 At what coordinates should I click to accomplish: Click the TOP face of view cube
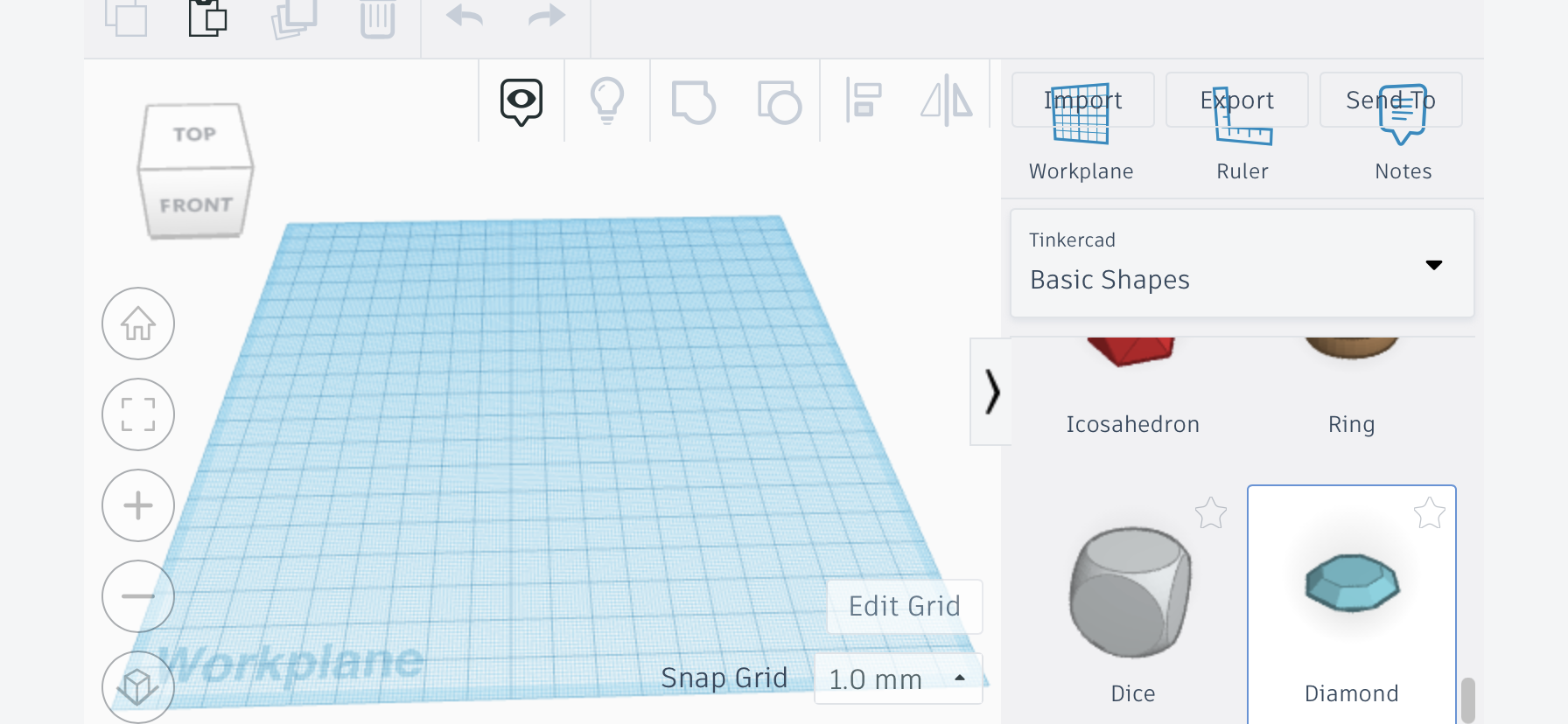pyautogui.click(x=195, y=135)
